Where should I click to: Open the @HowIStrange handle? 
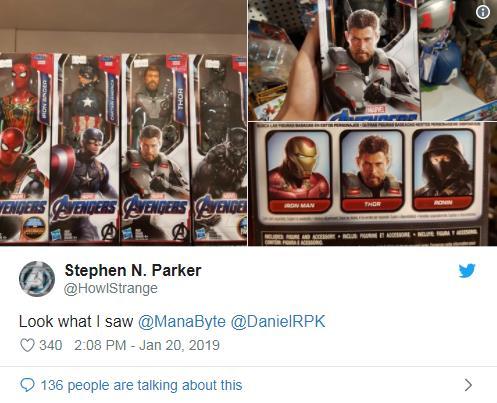click(x=111, y=288)
